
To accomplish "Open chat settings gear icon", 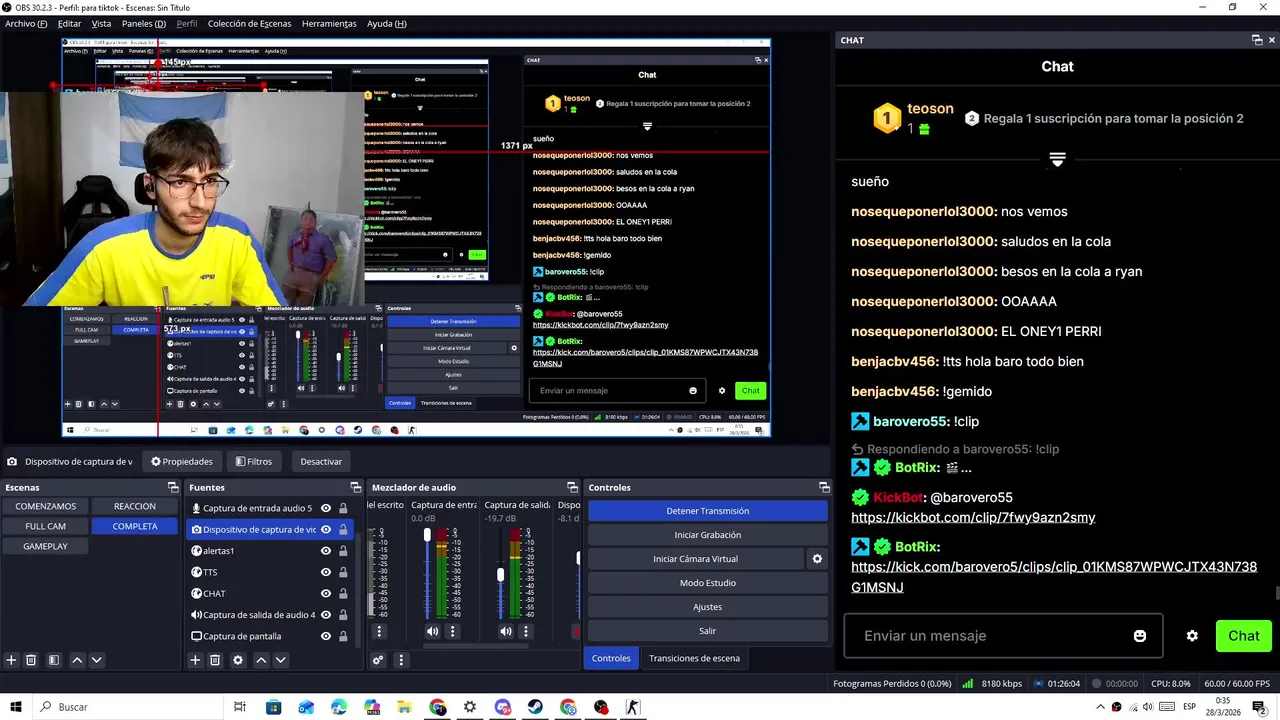I will tap(1192, 636).
